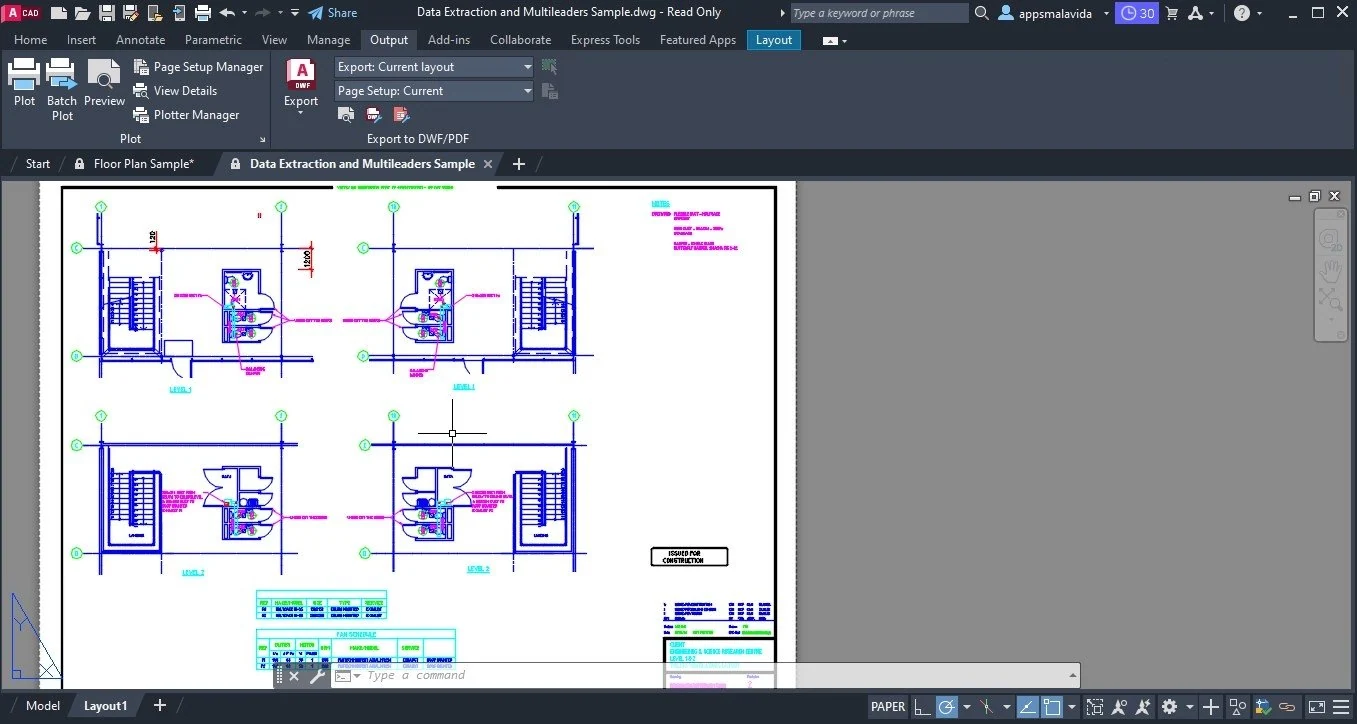Screen dimensions: 1357x724
Task: Click the 30-day trial clock button
Action: (1138, 13)
